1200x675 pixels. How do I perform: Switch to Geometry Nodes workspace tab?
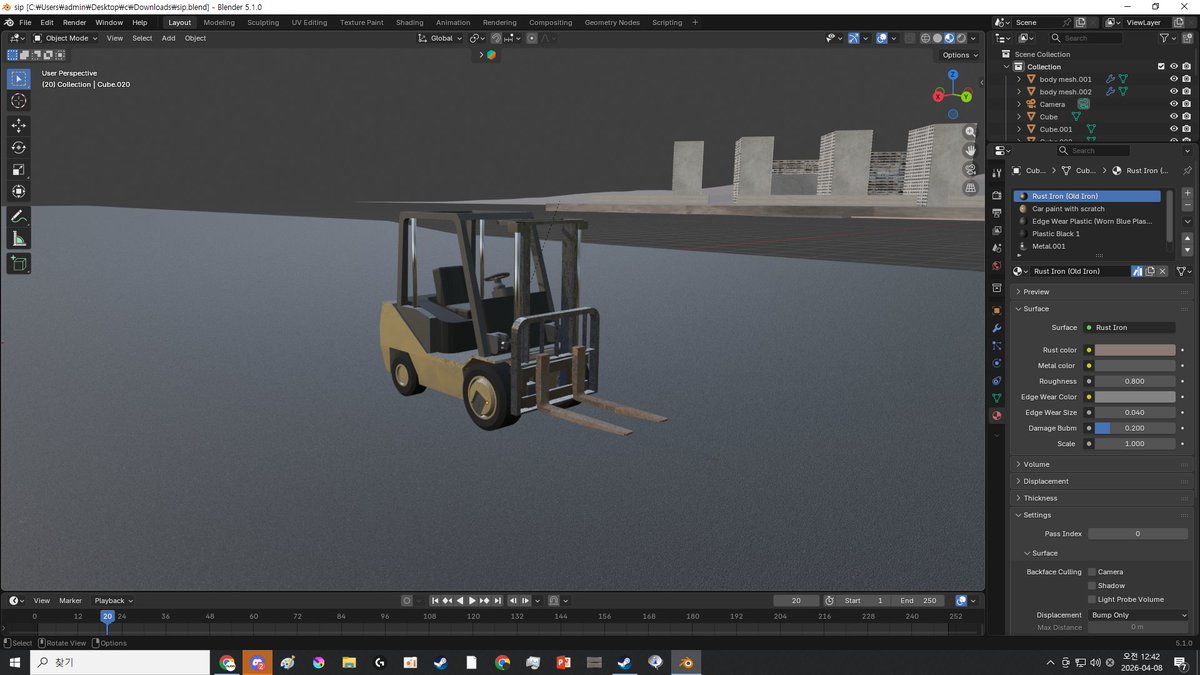(x=612, y=22)
